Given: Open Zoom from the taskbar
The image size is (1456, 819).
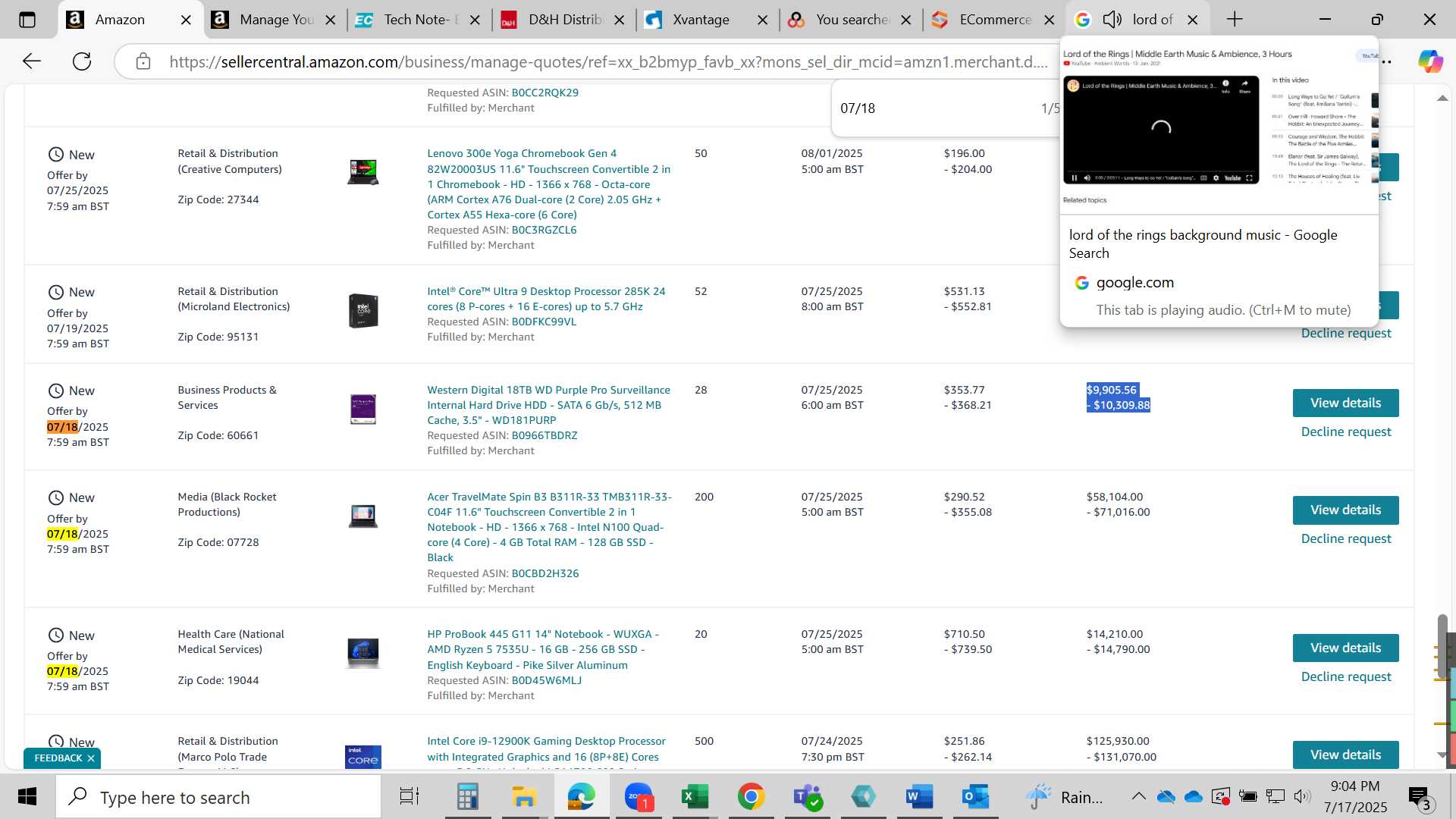Looking at the screenshot, I should click(639, 797).
